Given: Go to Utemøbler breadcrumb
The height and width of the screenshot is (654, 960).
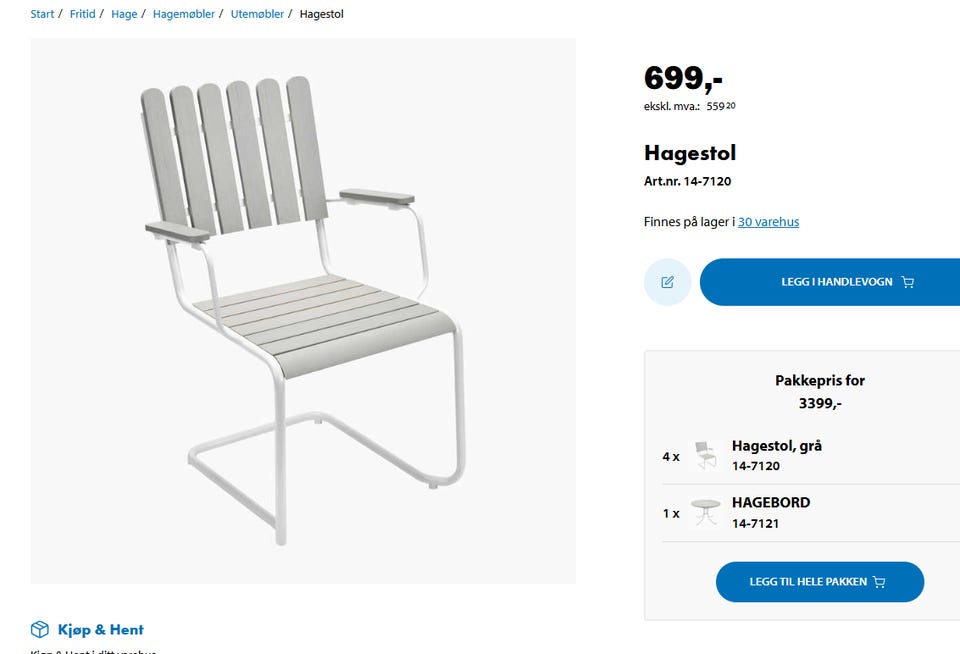Looking at the screenshot, I should pyautogui.click(x=257, y=14).
